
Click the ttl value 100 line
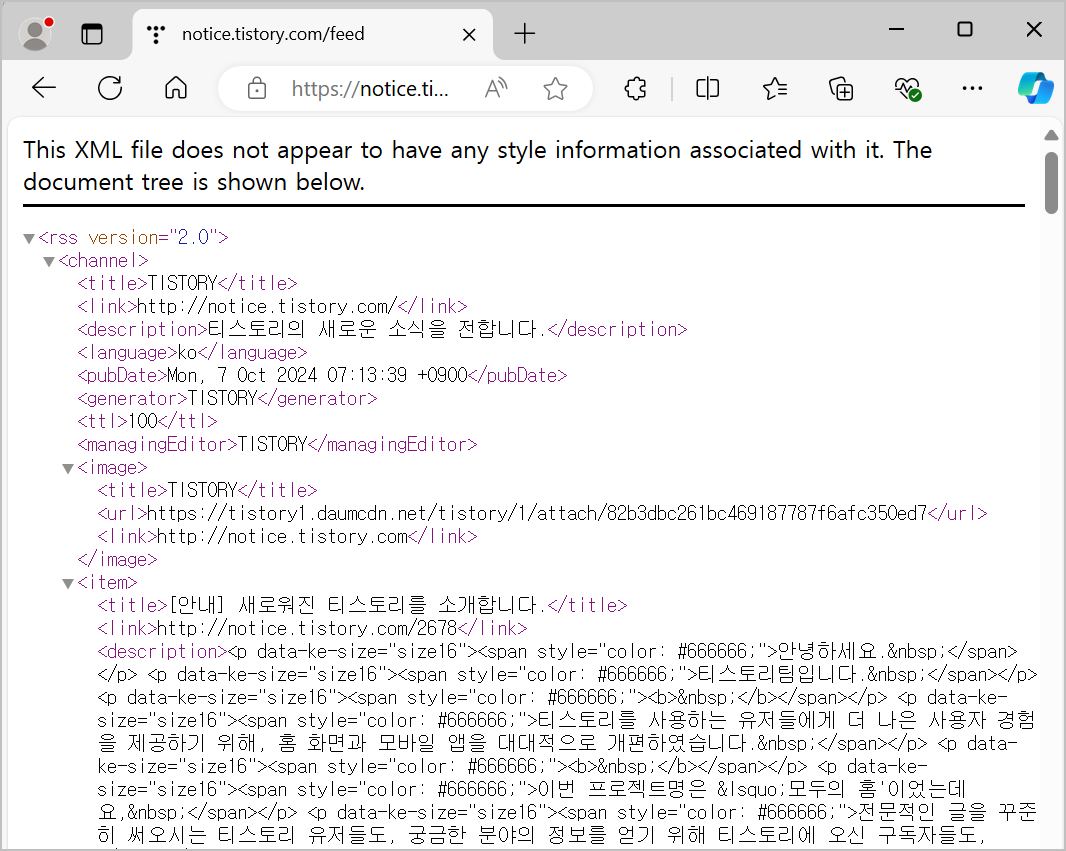pos(148,421)
